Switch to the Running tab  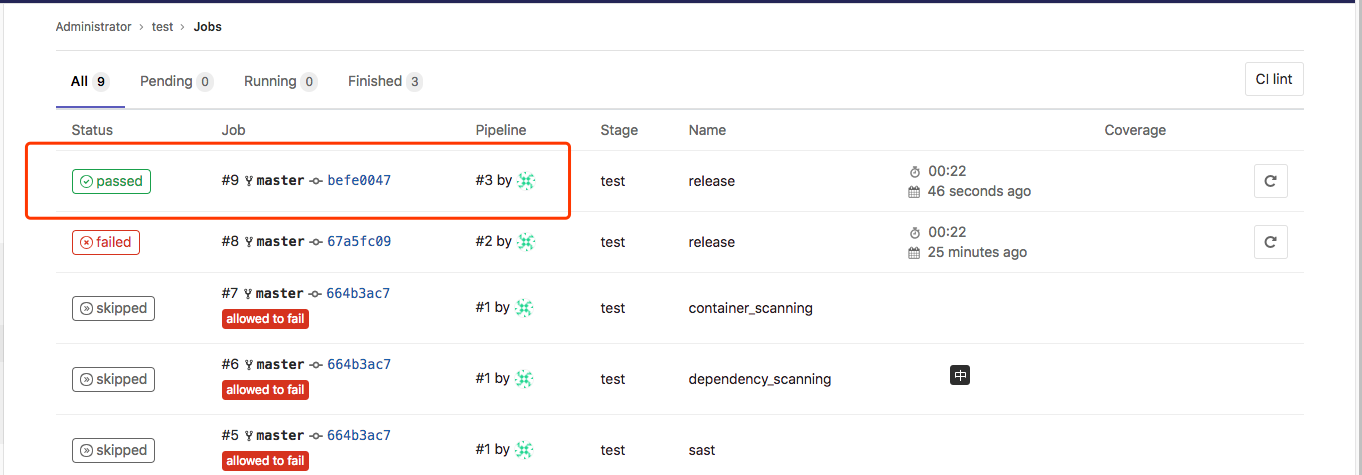click(280, 81)
